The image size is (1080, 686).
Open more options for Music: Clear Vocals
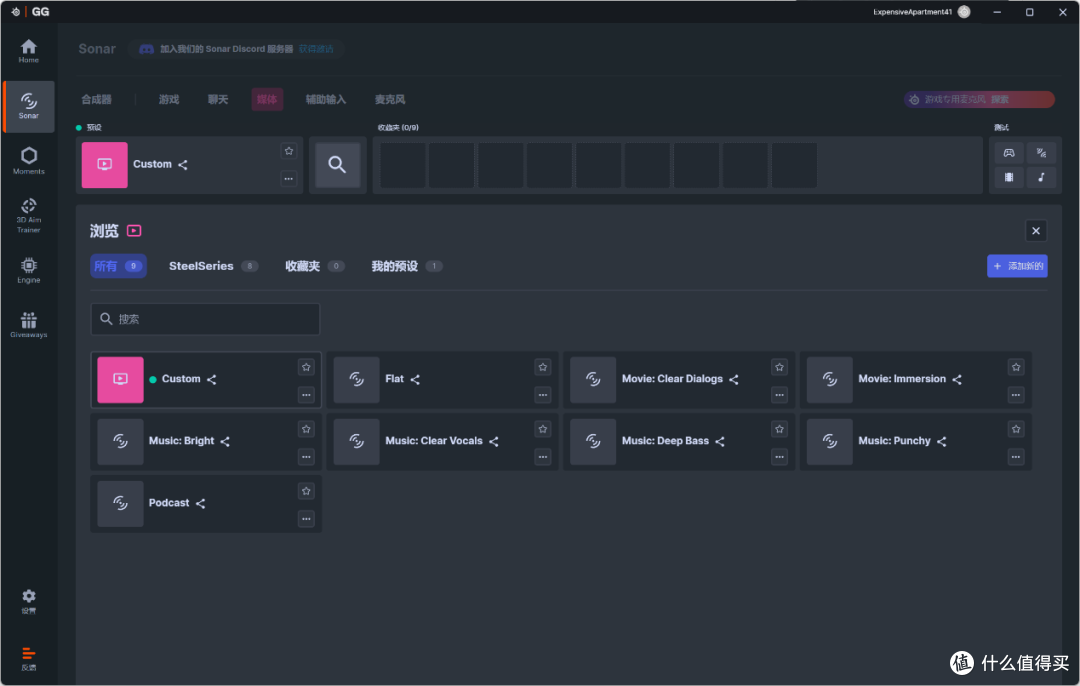(543, 457)
